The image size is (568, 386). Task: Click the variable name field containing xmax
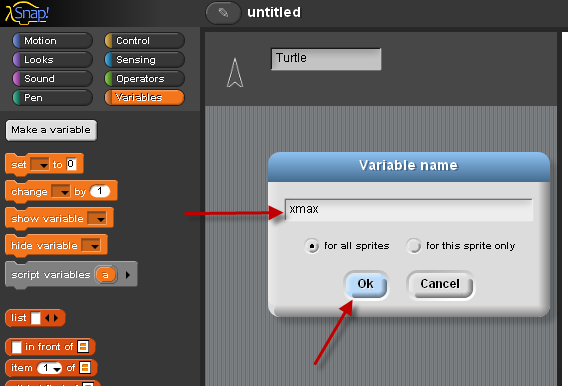(409, 210)
